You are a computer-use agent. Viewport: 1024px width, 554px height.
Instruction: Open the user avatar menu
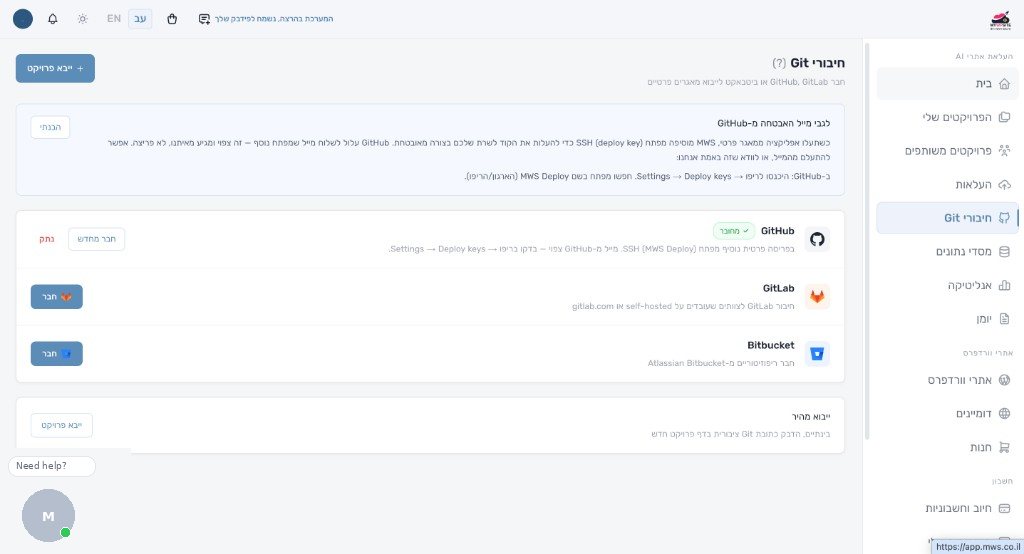[x=23, y=19]
